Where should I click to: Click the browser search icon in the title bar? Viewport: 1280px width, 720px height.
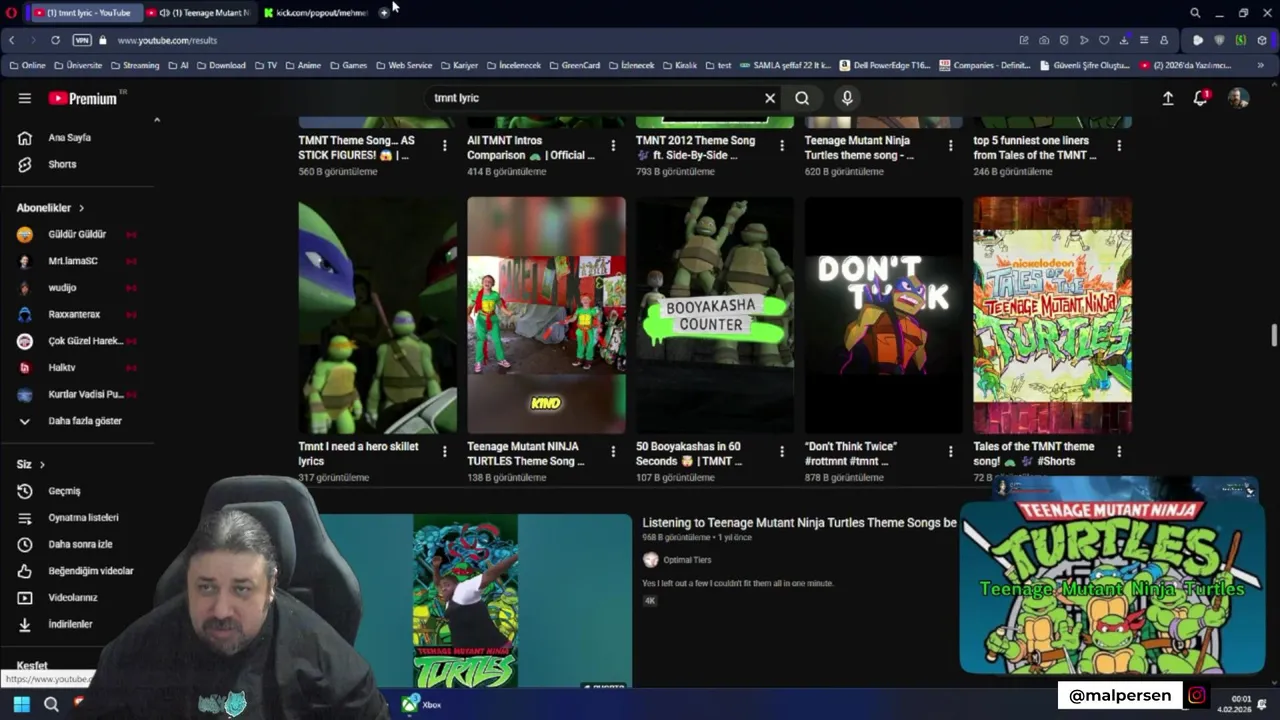(x=1195, y=13)
